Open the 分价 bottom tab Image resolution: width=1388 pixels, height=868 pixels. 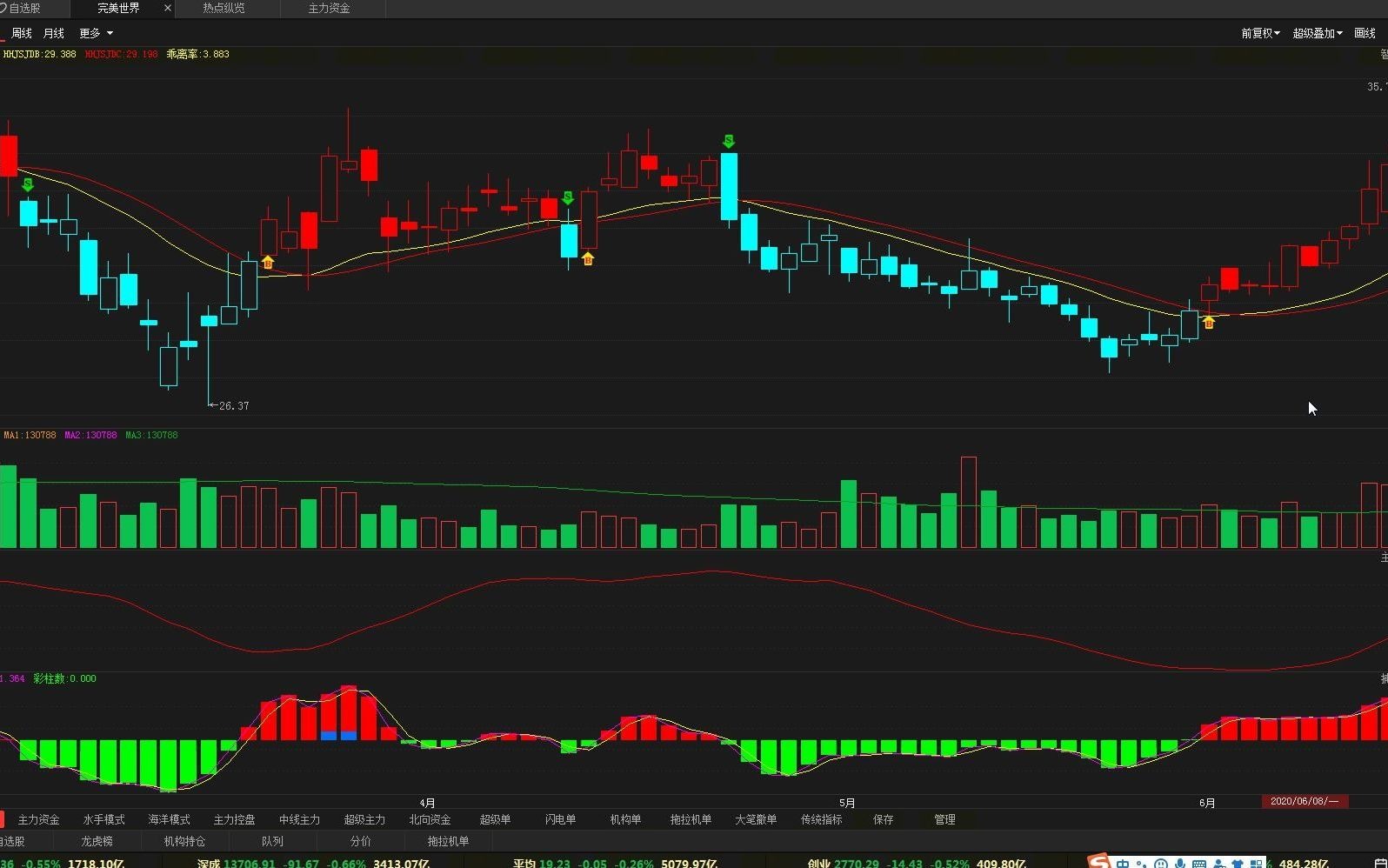coord(360,841)
